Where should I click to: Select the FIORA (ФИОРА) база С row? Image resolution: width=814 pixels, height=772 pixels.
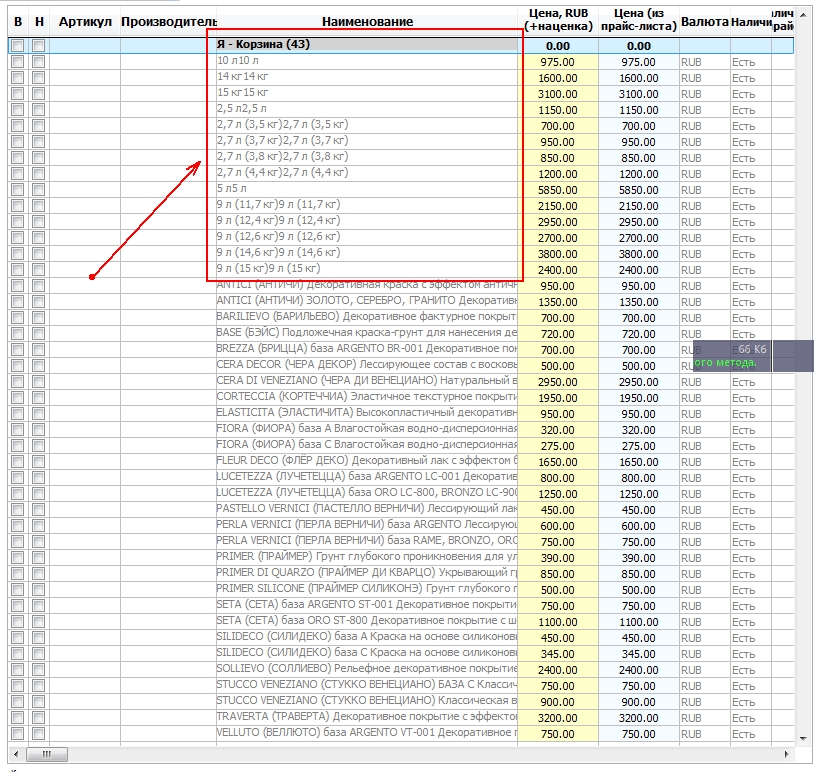click(x=401, y=445)
